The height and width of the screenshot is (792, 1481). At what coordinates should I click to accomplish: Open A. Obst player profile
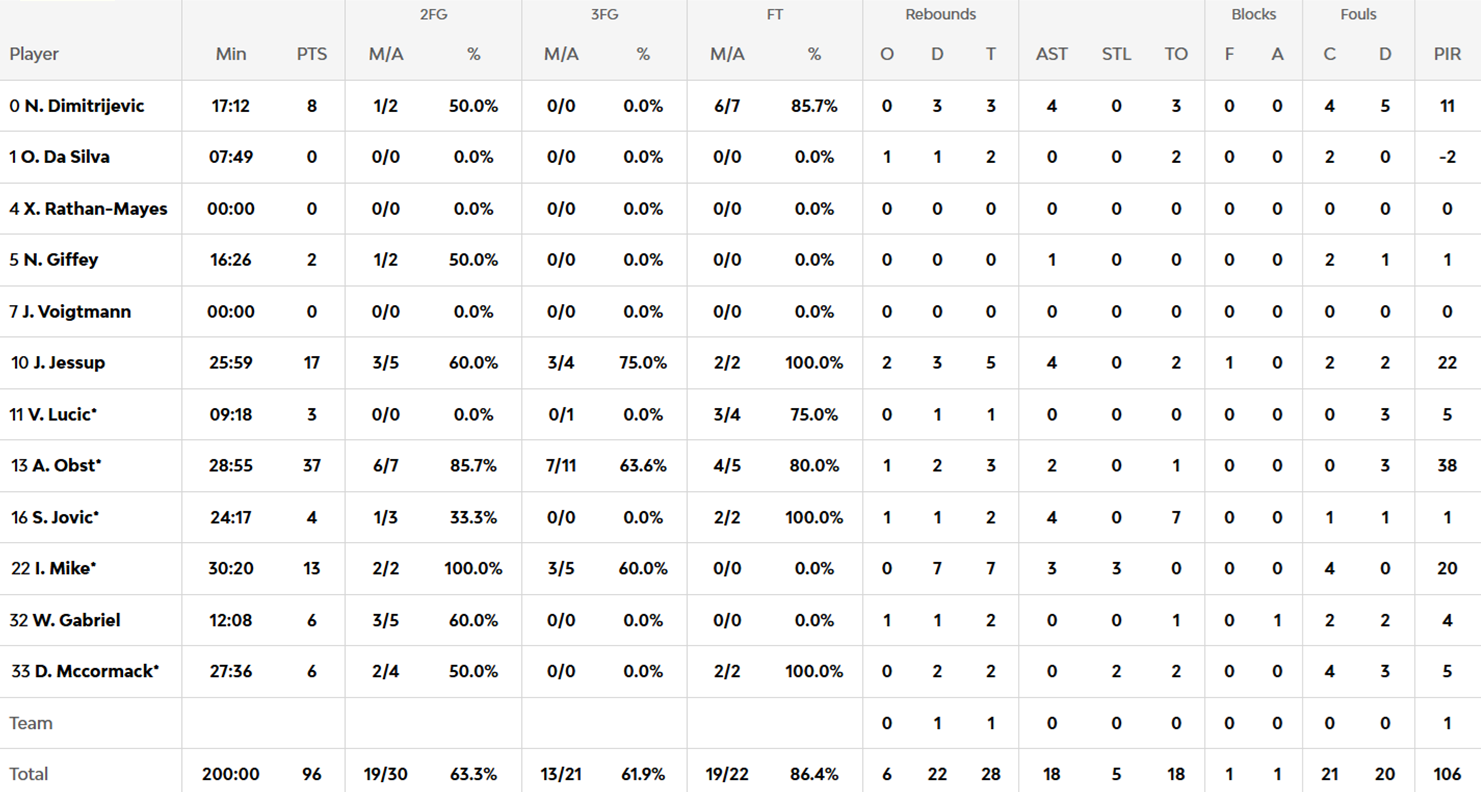click(x=57, y=466)
